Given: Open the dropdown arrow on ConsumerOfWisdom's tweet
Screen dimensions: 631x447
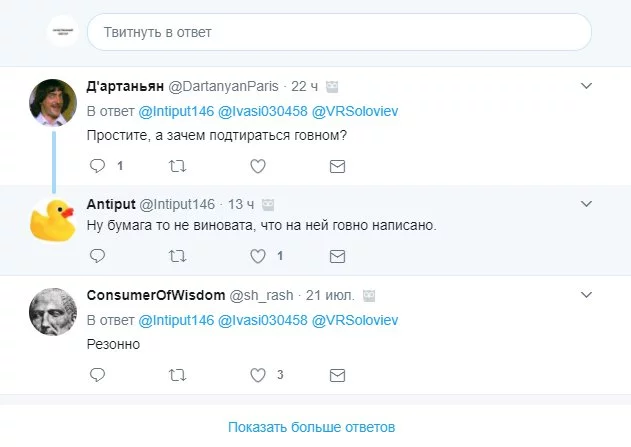Looking at the screenshot, I should [x=588, y=296].
